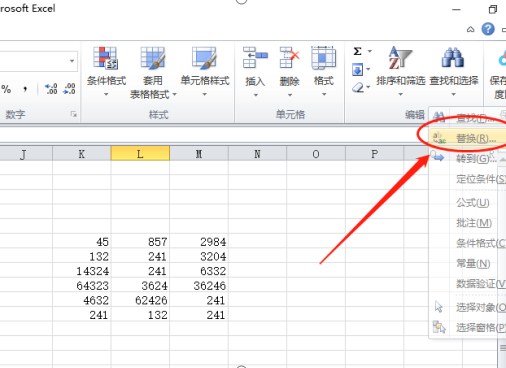The image size is (506, 368).
Task: Open Number group dialog launcher
Action: coord(73,114)
